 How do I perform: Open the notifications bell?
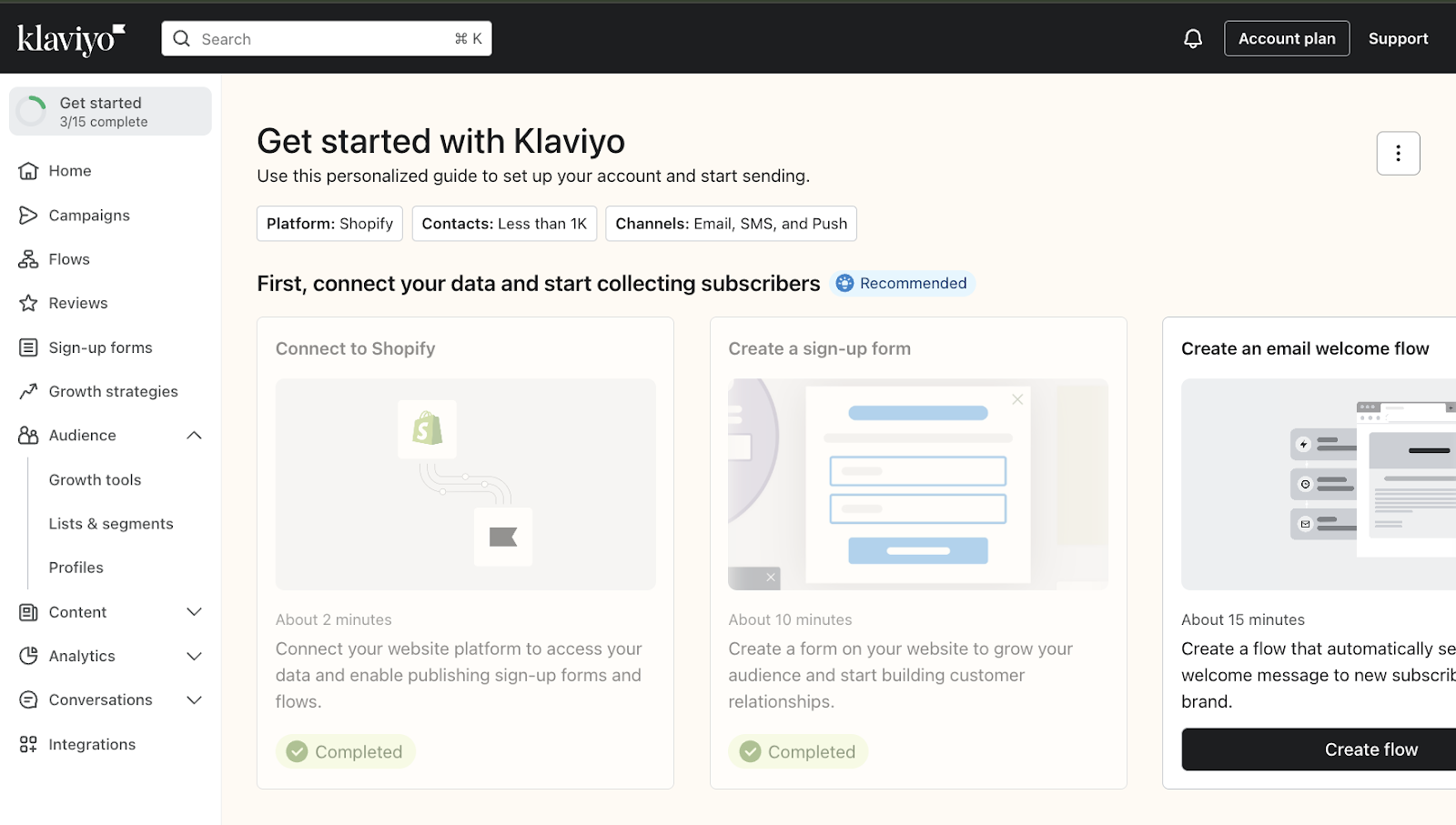[1193, 39]
